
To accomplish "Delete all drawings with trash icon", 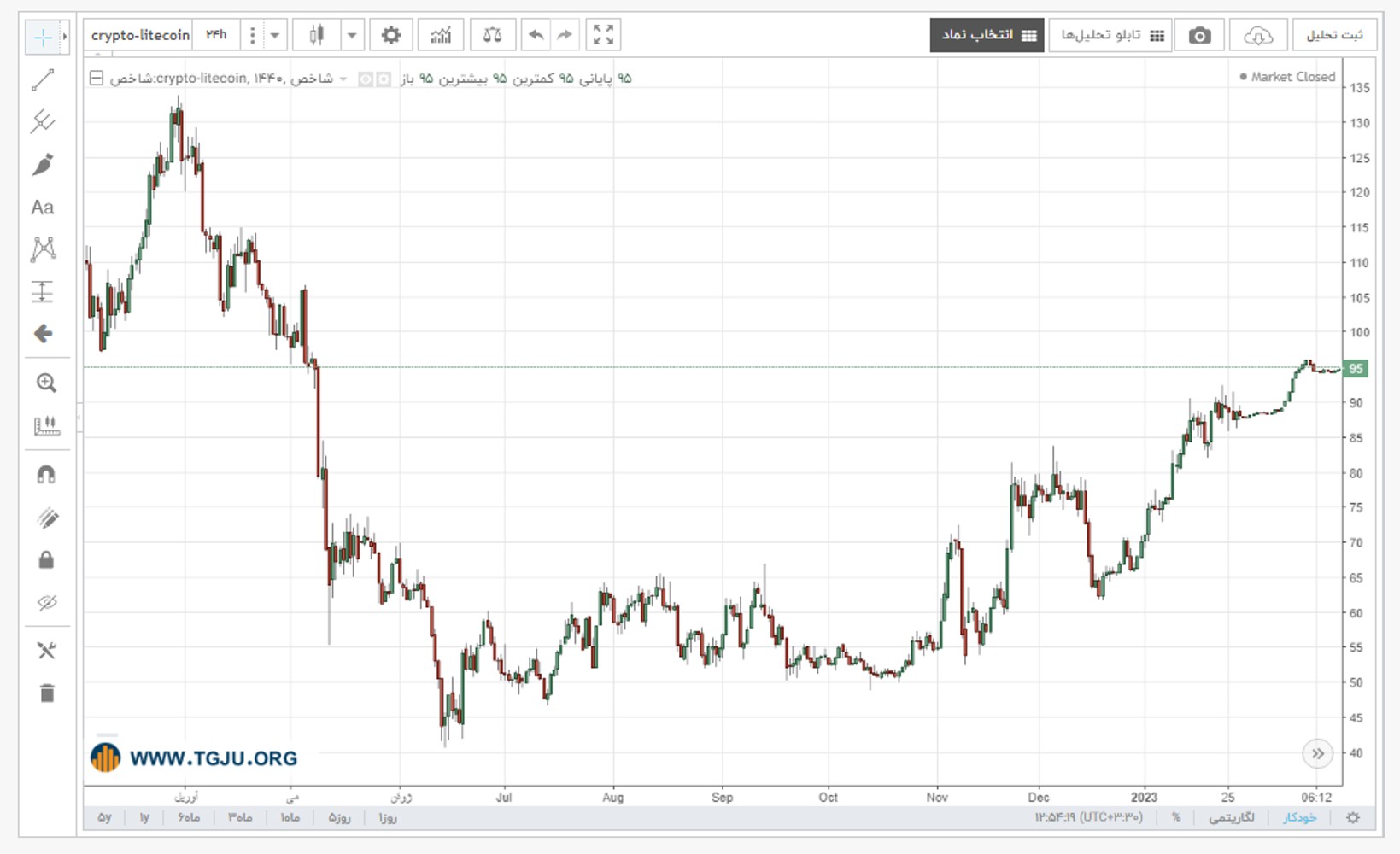I will (x=47, y=693).
